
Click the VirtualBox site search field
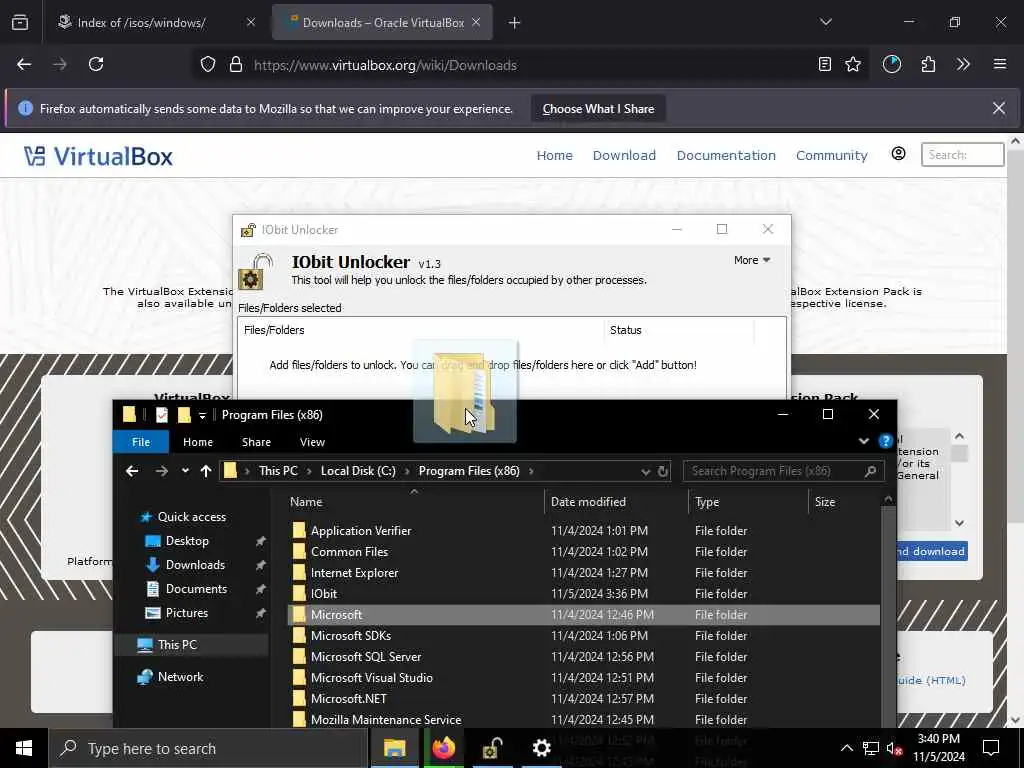(962, 155)
